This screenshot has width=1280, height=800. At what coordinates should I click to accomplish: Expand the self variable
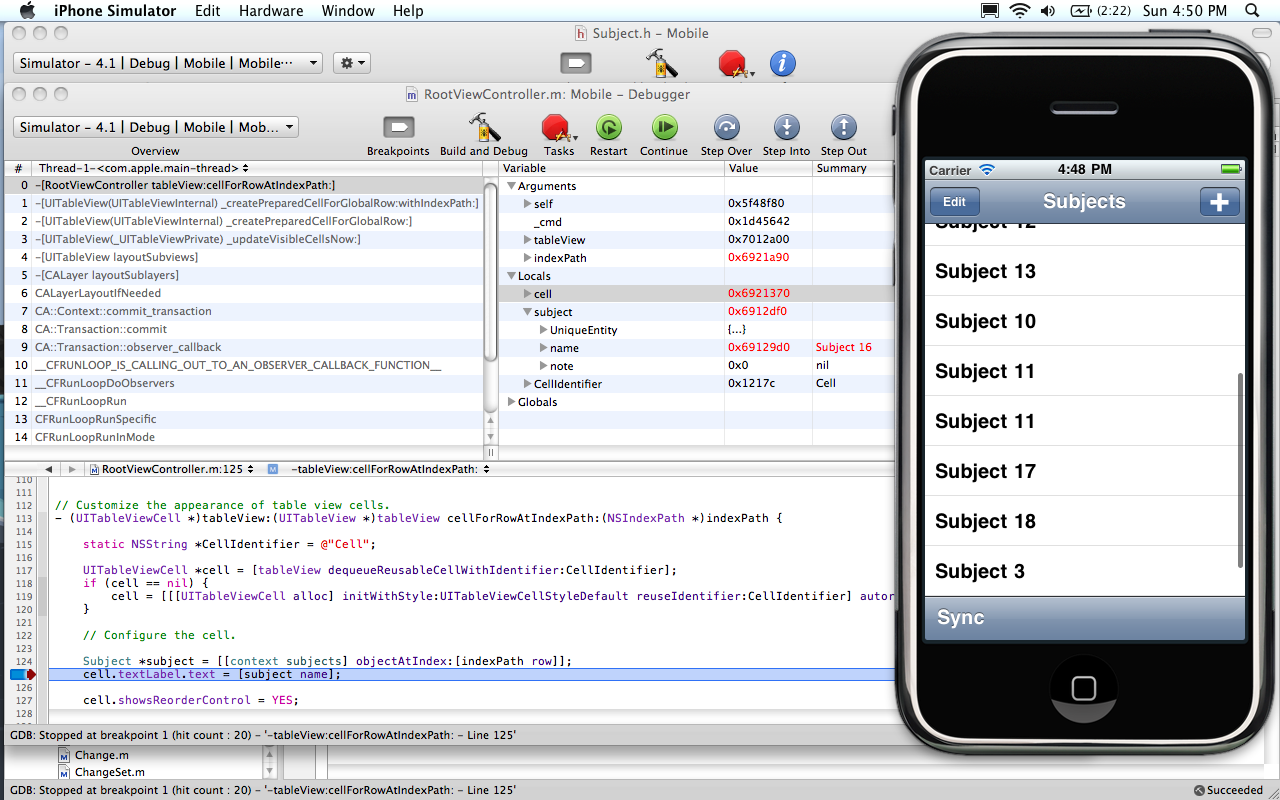[x=527, y=204]
